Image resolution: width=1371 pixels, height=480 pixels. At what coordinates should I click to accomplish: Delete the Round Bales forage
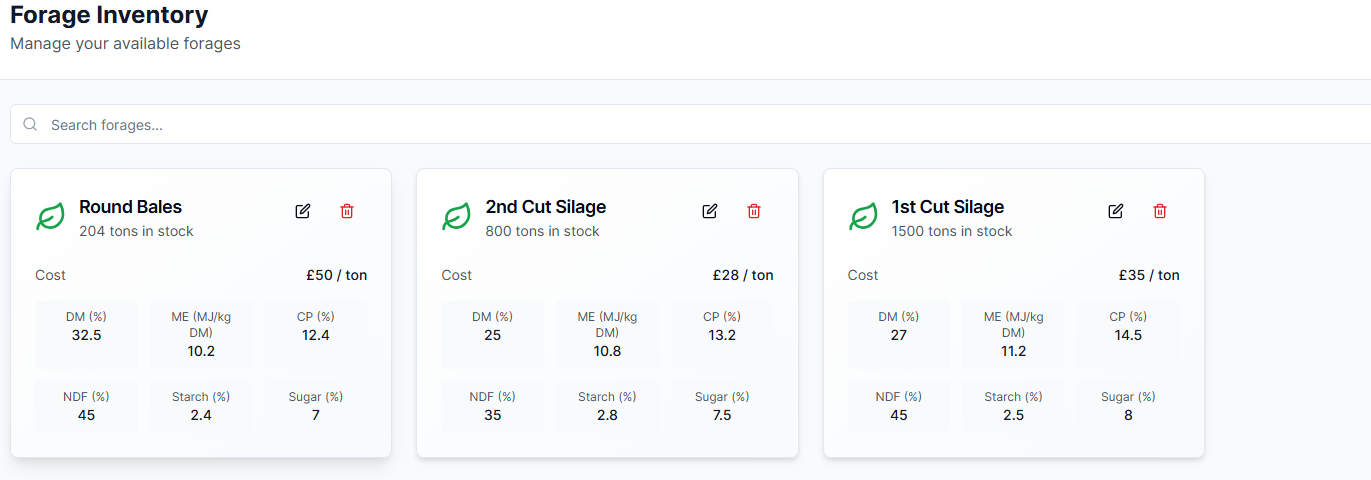click(x=347, y=211)
